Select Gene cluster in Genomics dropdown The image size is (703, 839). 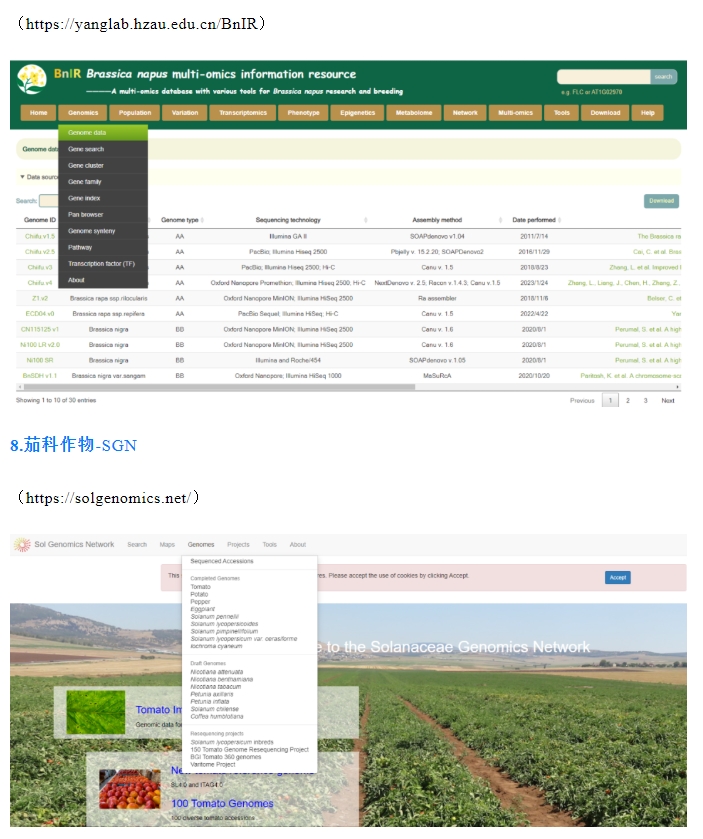(x=103, y=167)
